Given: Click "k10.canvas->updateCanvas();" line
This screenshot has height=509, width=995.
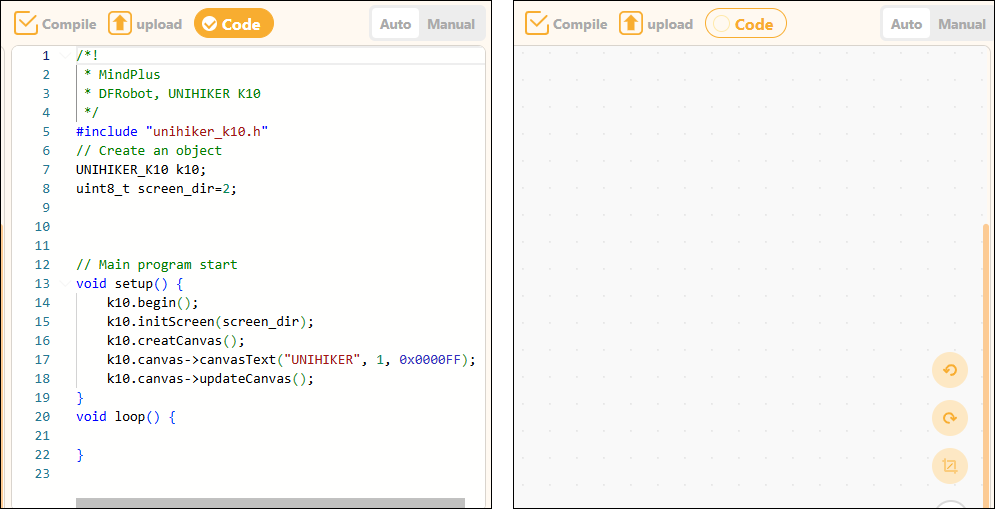Looking at the screenshot, I should tap(211, 379).
